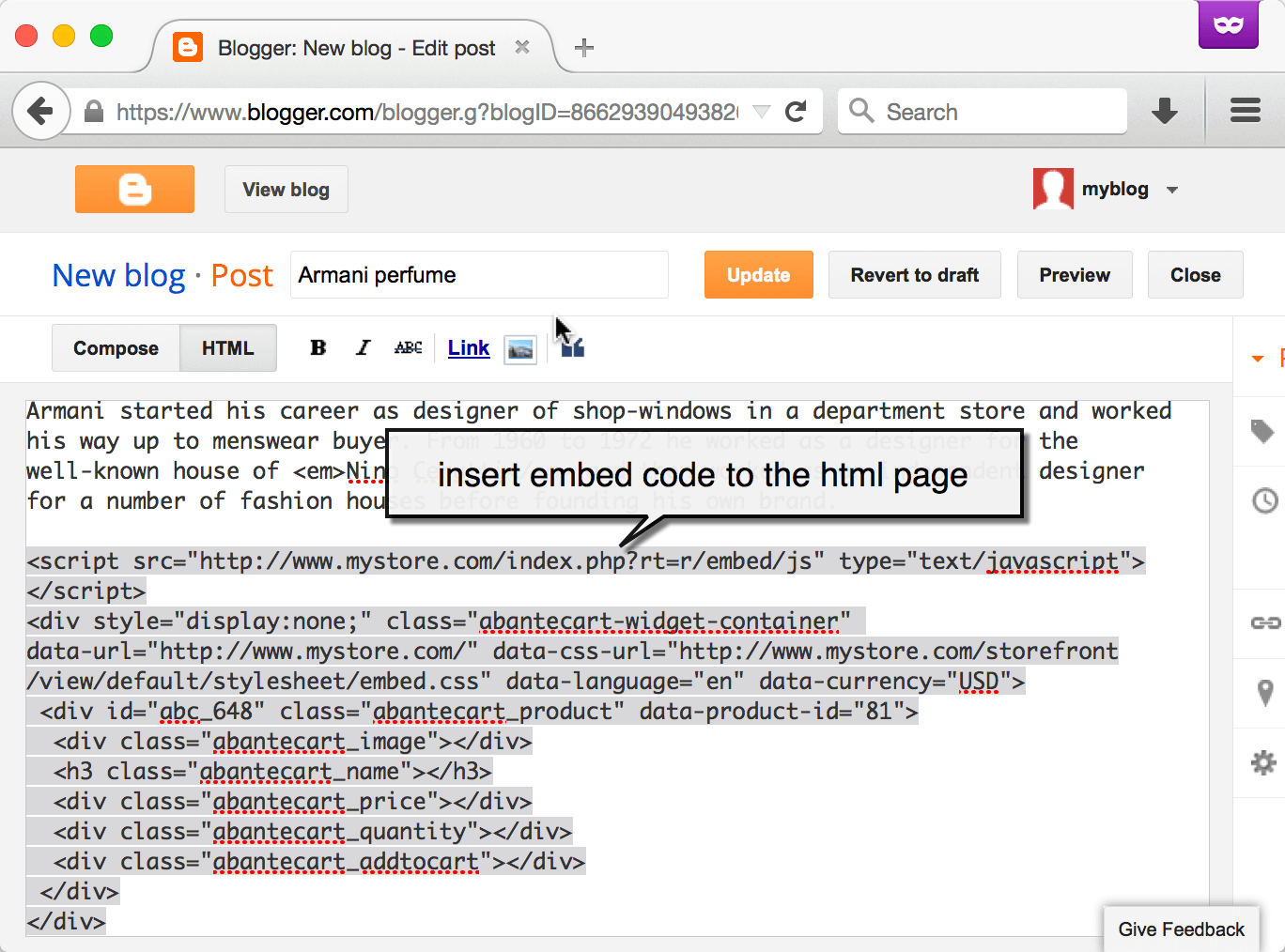
Task: Edit the Armani perfume title field
Action: click(479, 275)
